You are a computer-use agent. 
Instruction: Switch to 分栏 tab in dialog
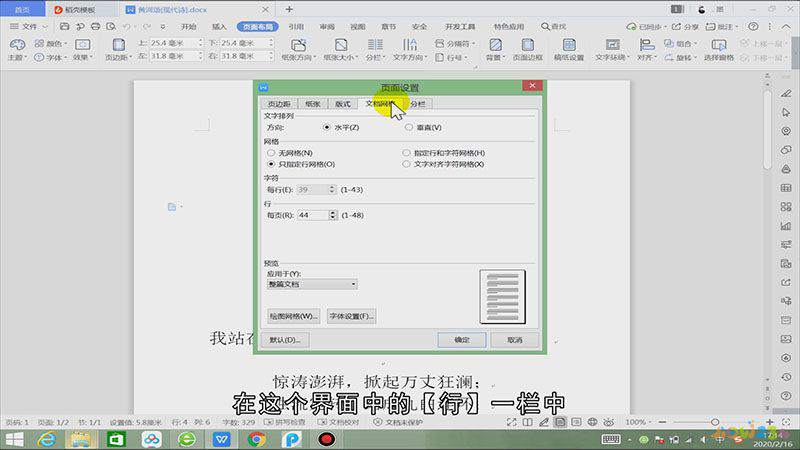tap(418, 104)
